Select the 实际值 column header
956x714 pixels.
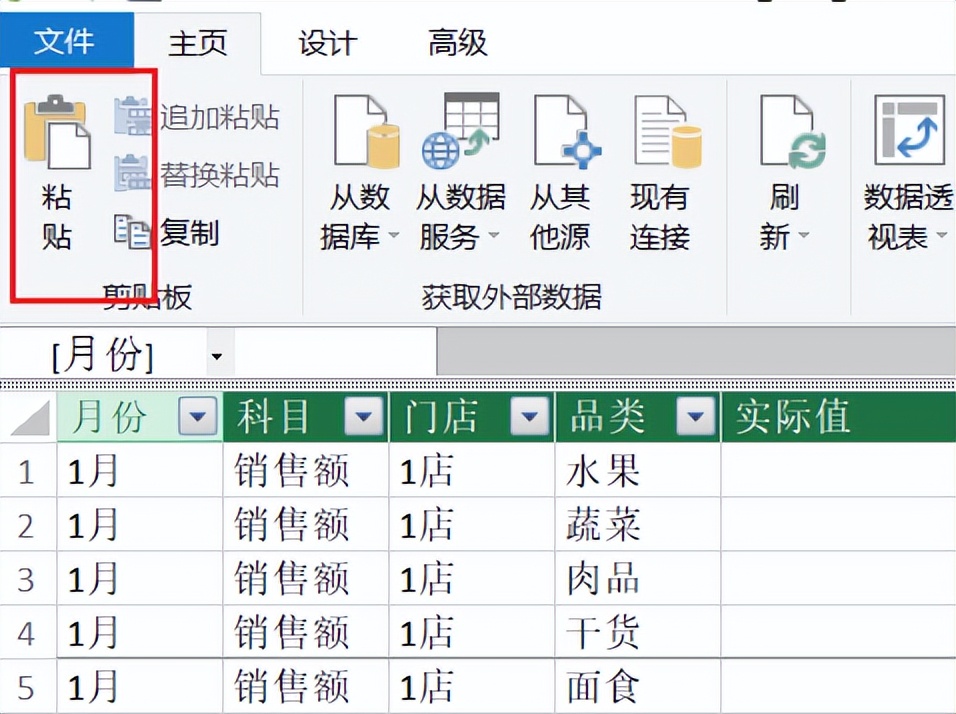[x=838, y=416]
